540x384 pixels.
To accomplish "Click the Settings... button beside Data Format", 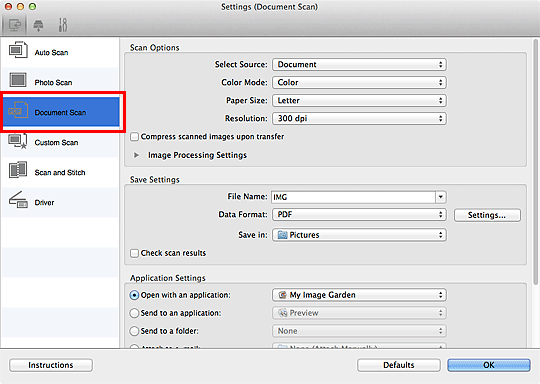I will [487, 215].
